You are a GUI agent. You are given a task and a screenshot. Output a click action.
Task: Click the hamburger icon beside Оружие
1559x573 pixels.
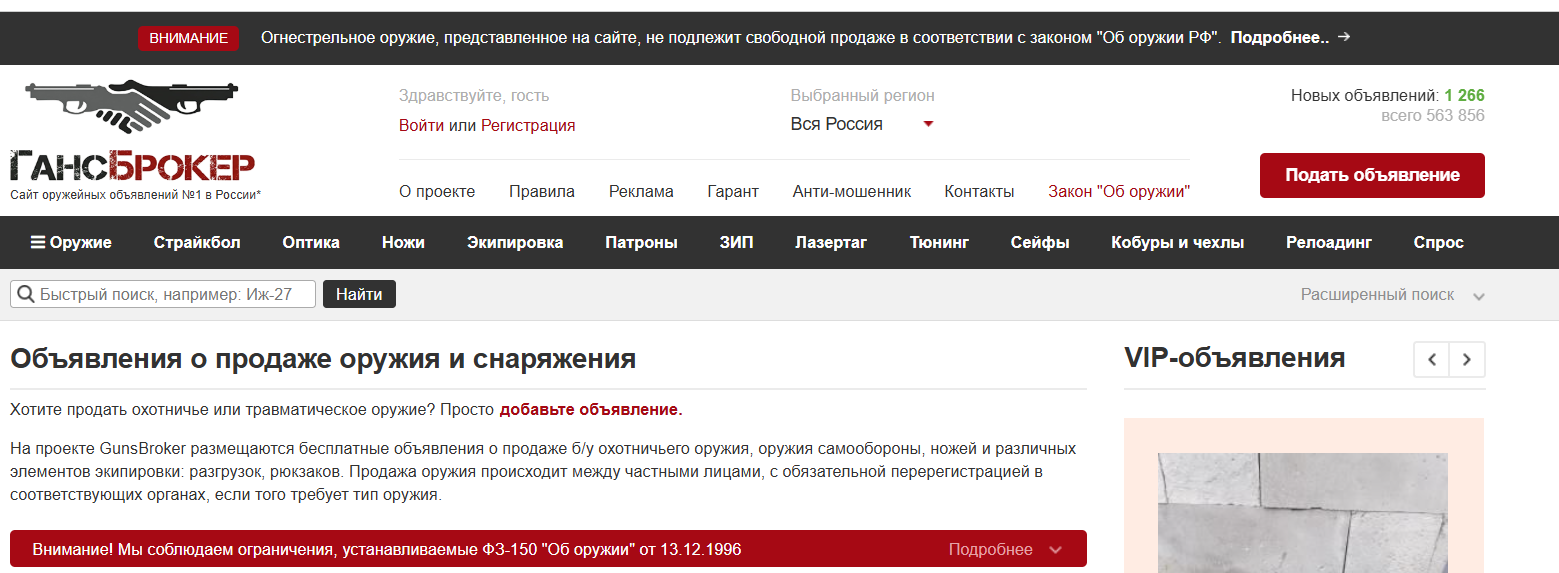click(38, 242)
